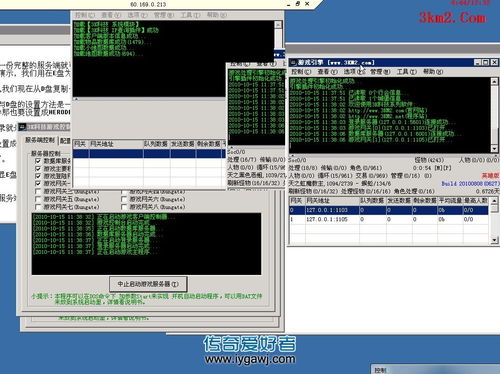Screen dimensions: 500x374
Task: Open the 查看(V) menu in 游戏引擎
Action: (x=327, y=72)
